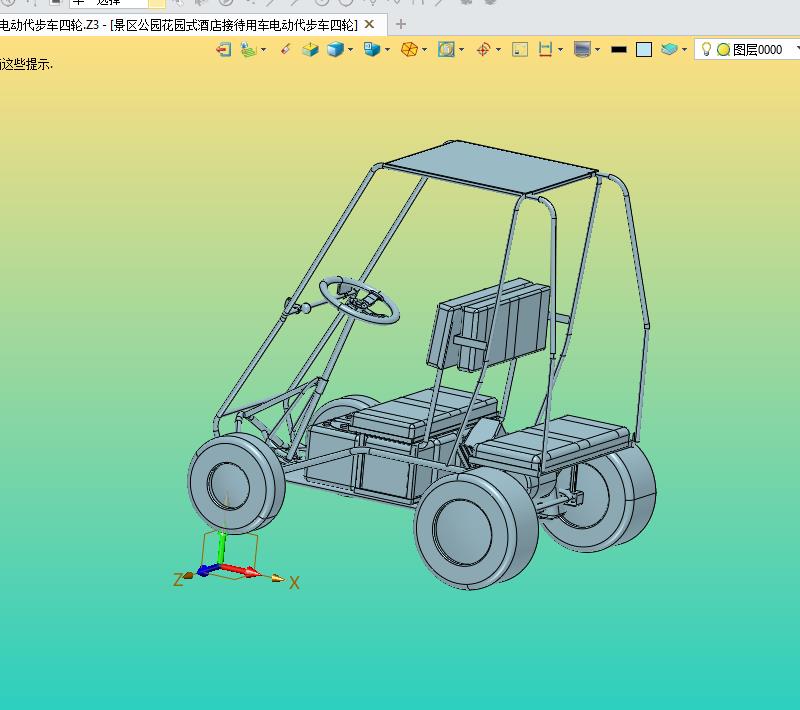Click the small red eraser/brush icon
This screenshot has width=800, height=710.
point(286,49)
